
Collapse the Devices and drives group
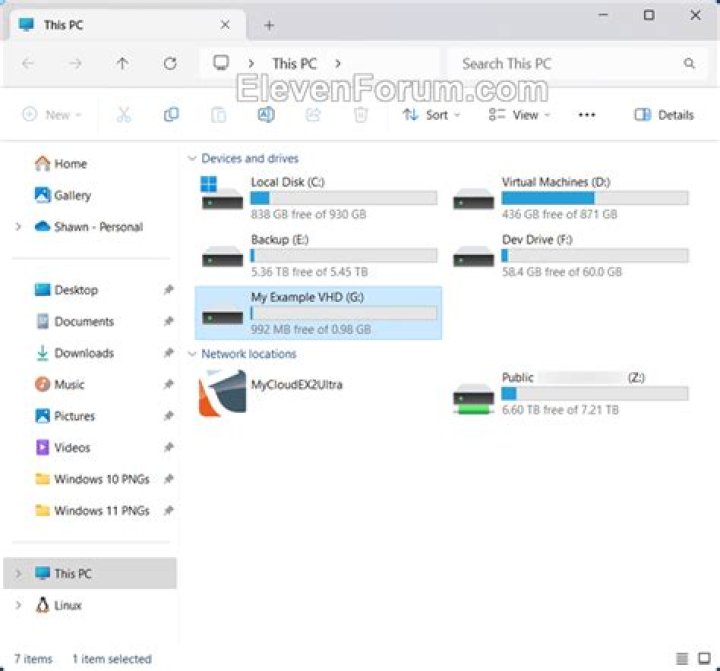pyautogui.click(x=192, y=158)
